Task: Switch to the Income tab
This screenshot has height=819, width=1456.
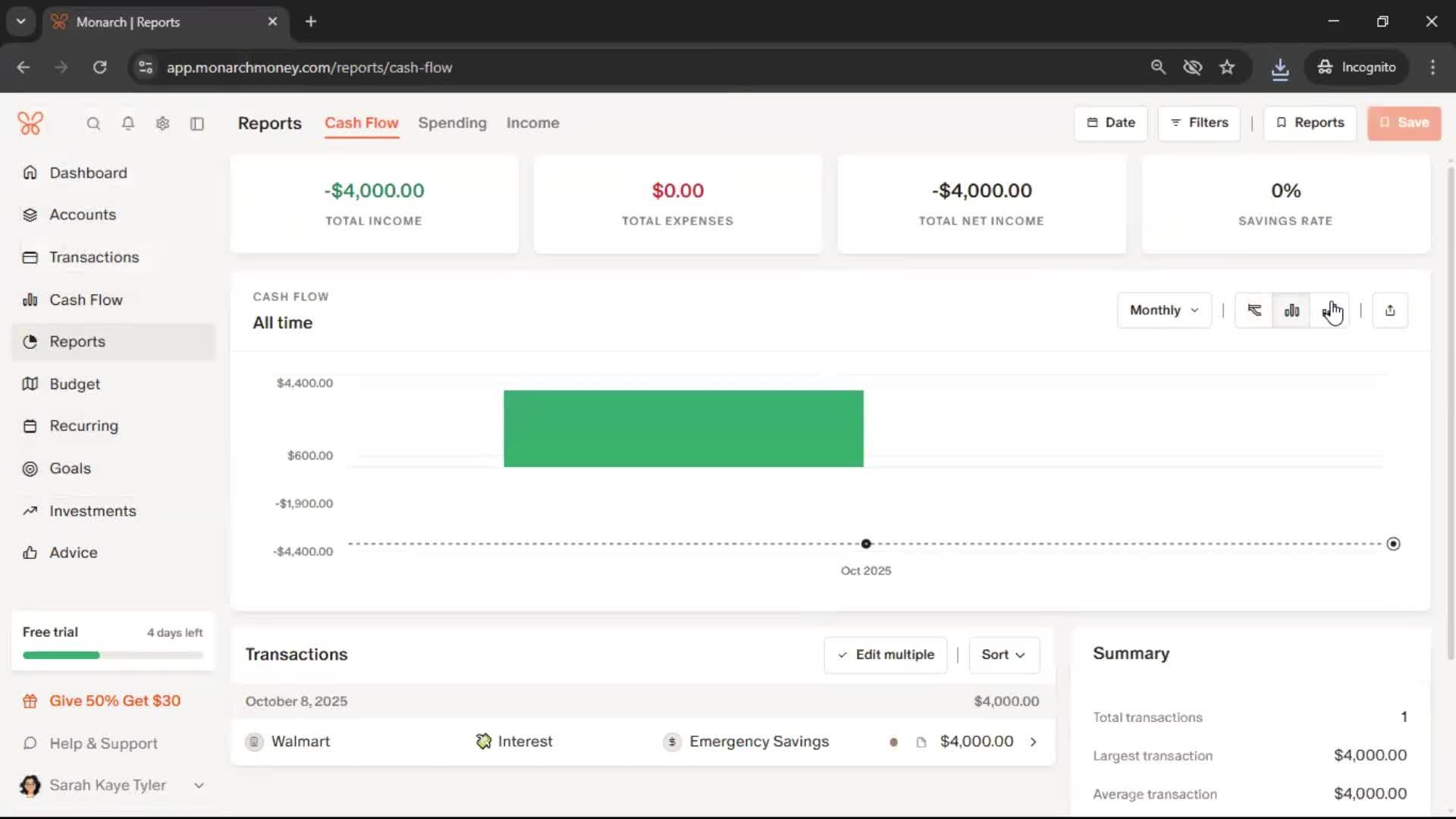Action: [532, 123]
